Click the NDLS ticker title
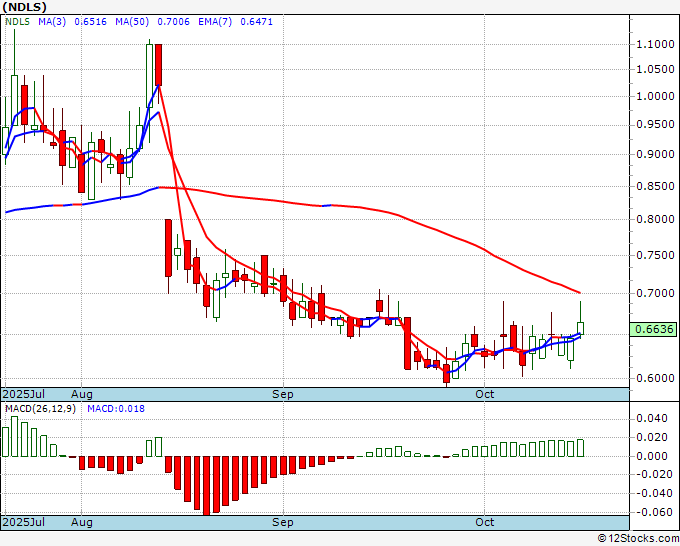The height and width of the screenshot is (546, 680). 24,7
